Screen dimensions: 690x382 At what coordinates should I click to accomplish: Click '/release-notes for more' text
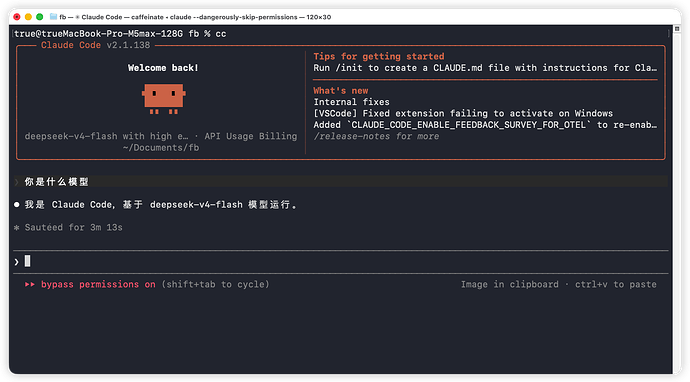(376, 136)
